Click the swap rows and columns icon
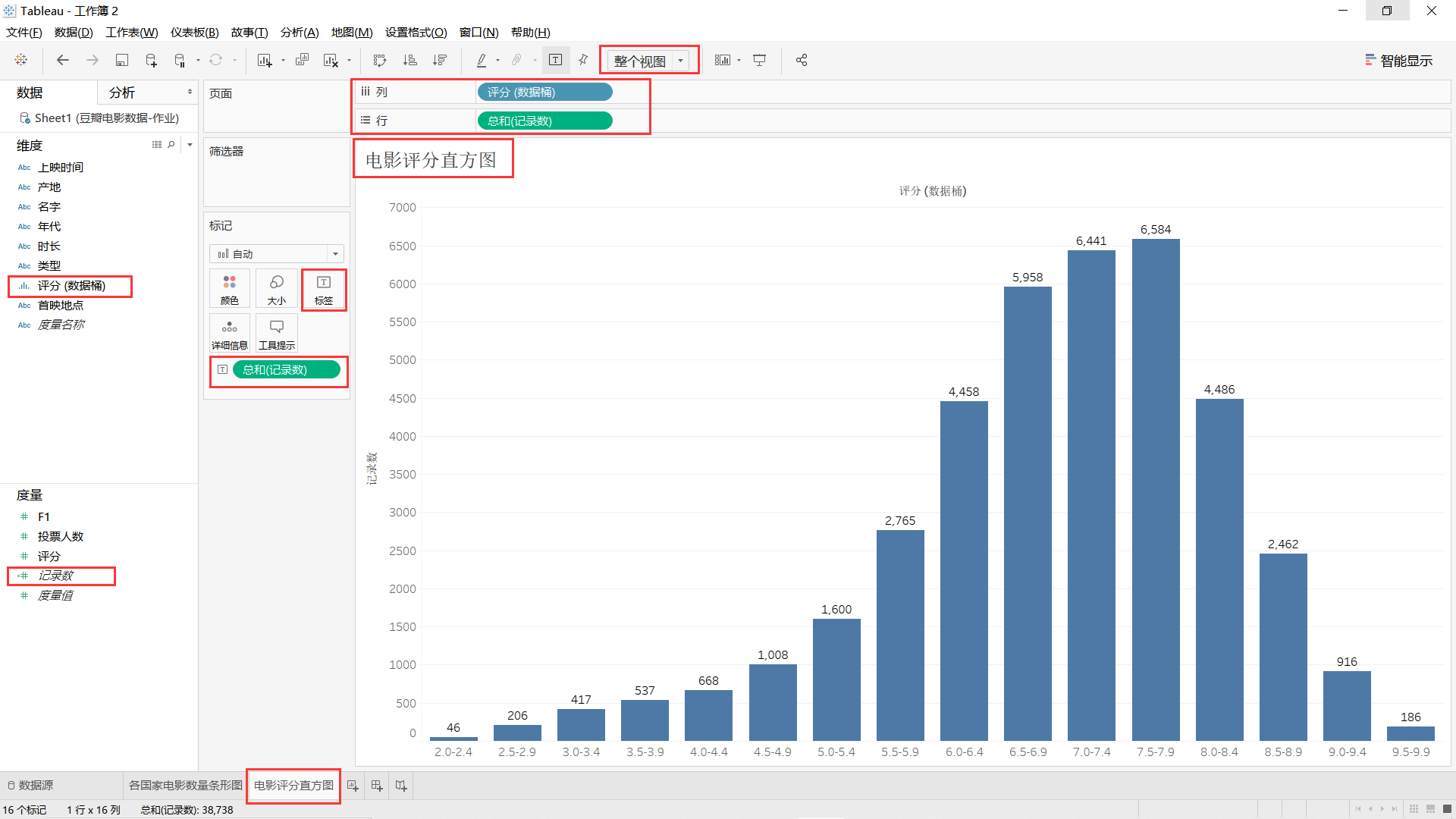Image resolution: width=1456 pixels, height=819 pixels. (380, 60)
